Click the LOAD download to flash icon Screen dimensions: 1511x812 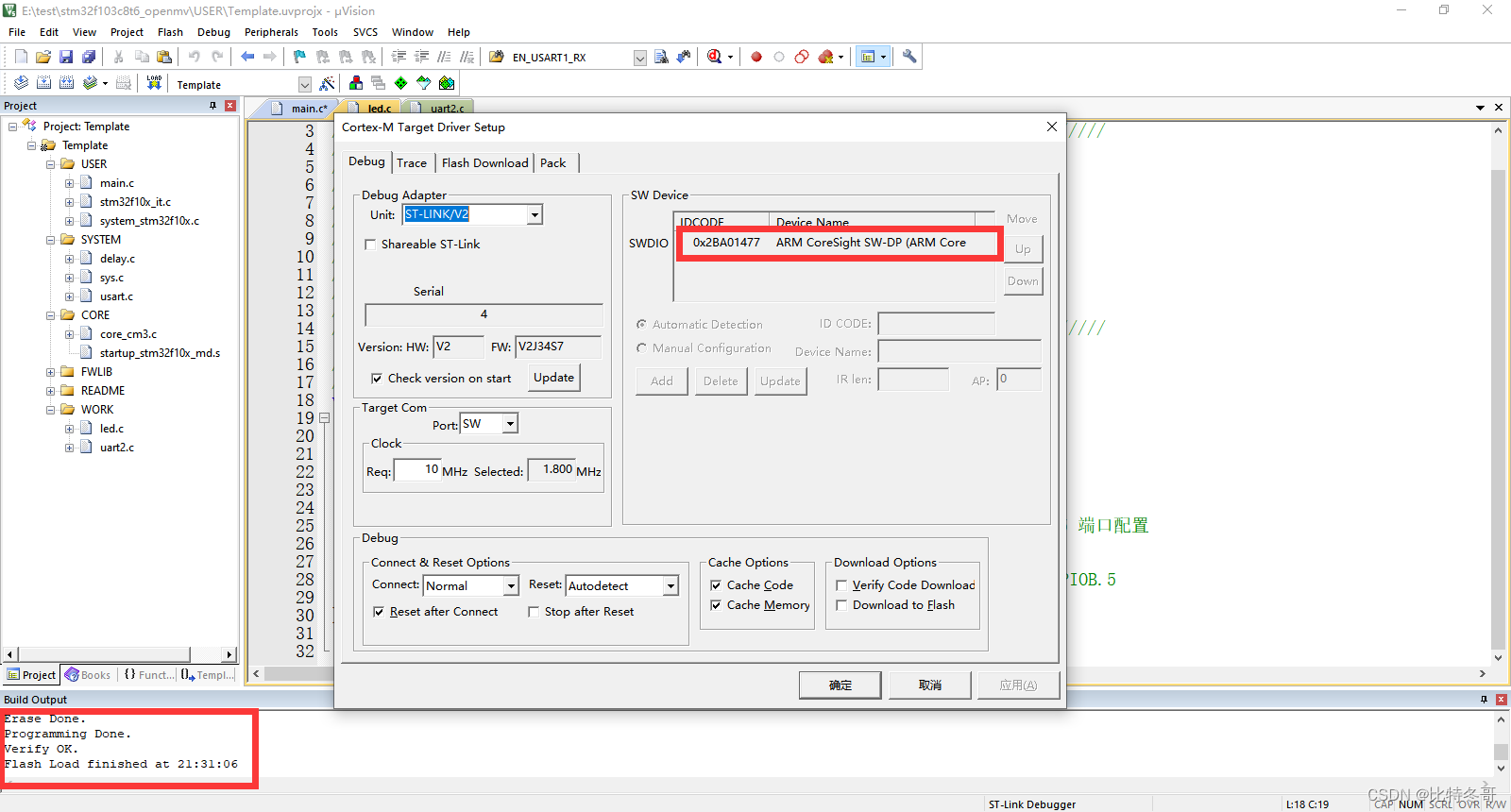pos(154,83)
